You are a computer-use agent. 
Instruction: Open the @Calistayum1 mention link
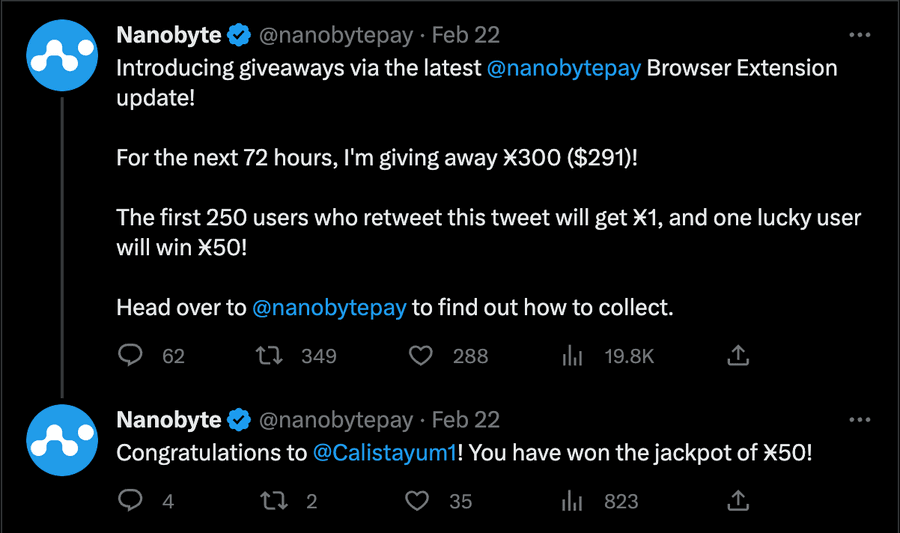385,453
